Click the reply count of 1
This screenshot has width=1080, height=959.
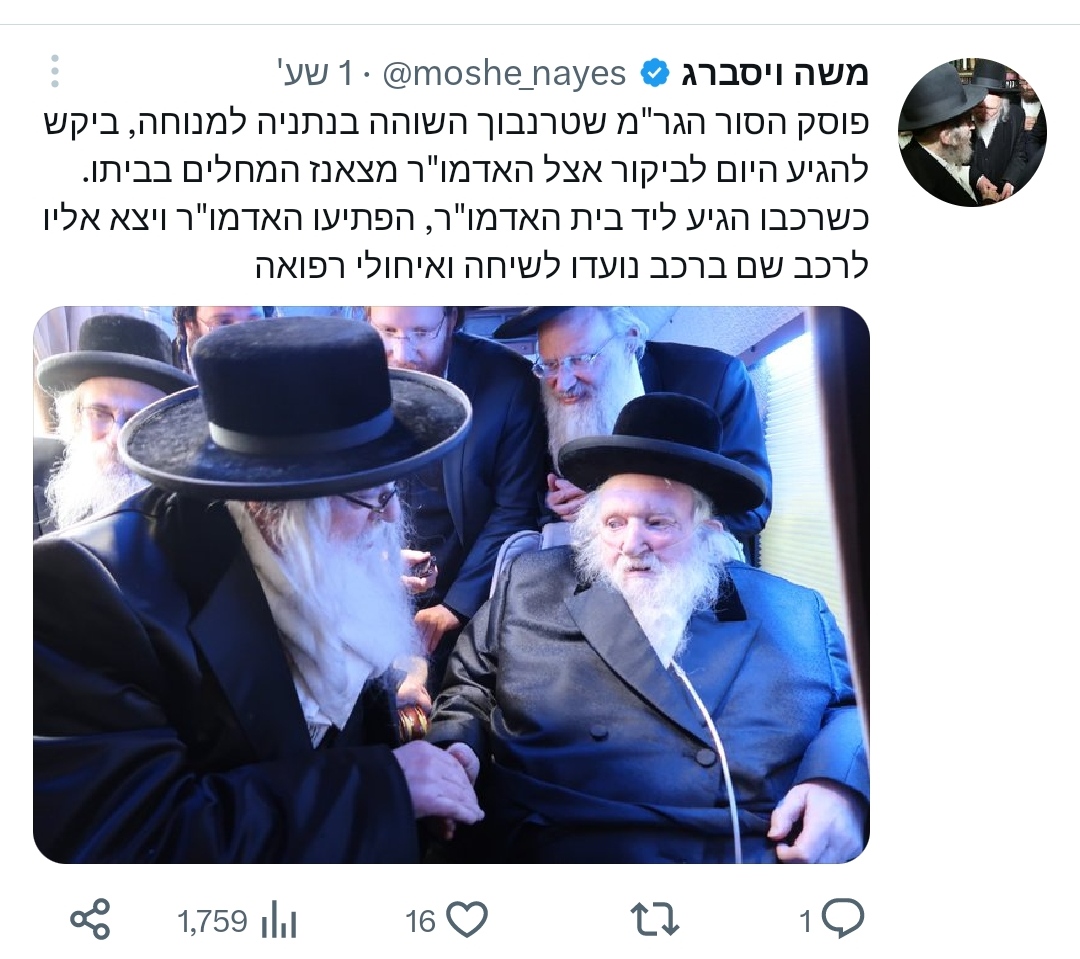(x=806, y=921)
